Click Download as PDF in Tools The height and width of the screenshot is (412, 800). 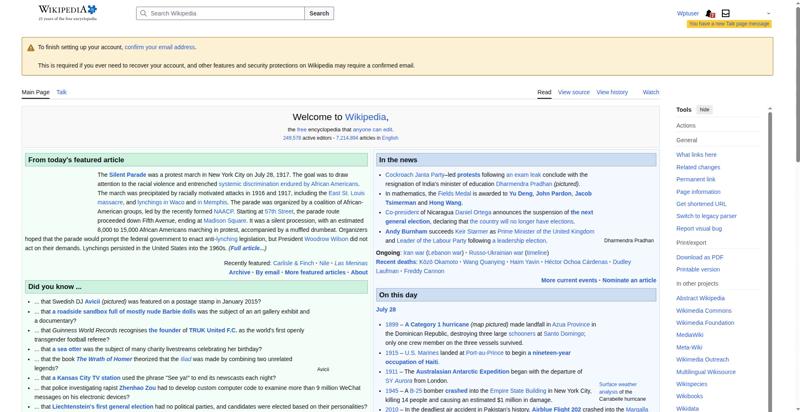699,258
